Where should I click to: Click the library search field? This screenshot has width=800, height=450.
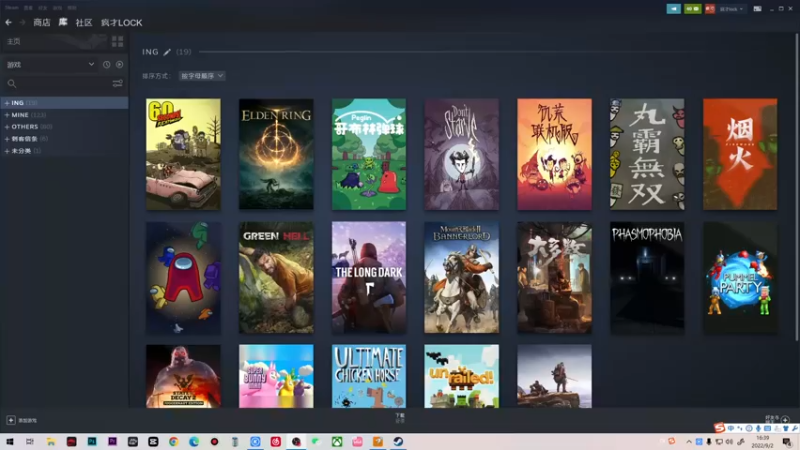tap(57, 84)
